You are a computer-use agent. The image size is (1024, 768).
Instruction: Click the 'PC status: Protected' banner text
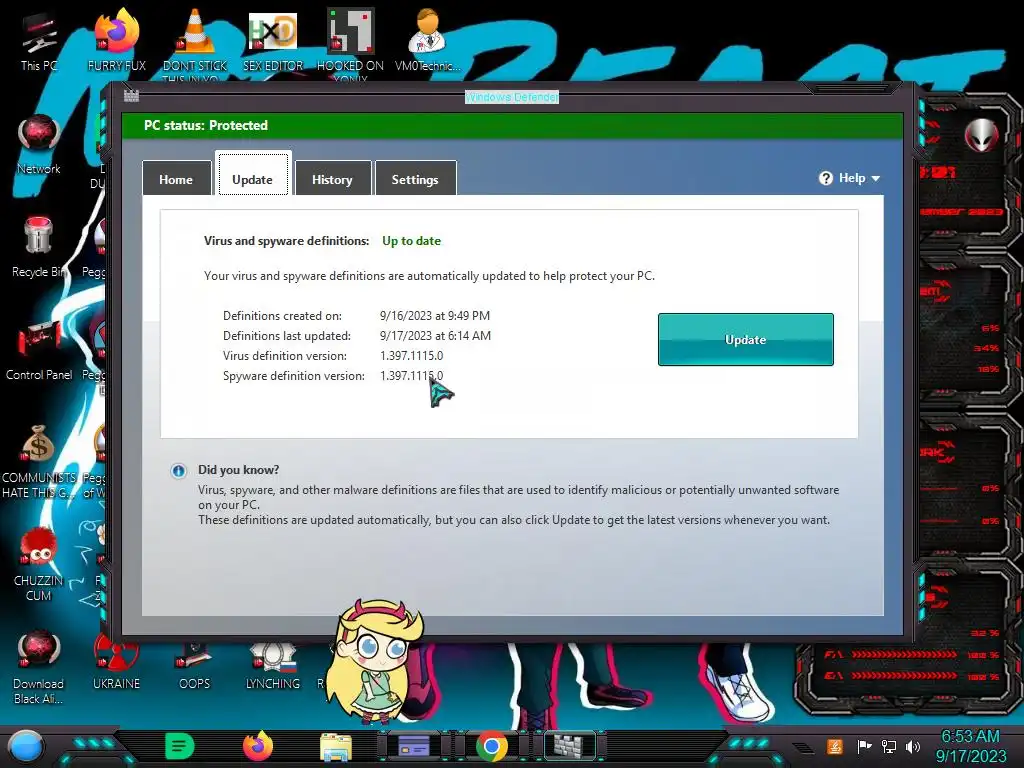point(206,125)
